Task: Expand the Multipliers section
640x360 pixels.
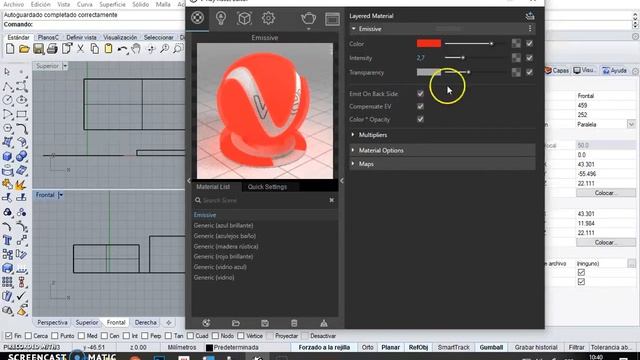Action: pyautogui.click(x=353, y=135)
